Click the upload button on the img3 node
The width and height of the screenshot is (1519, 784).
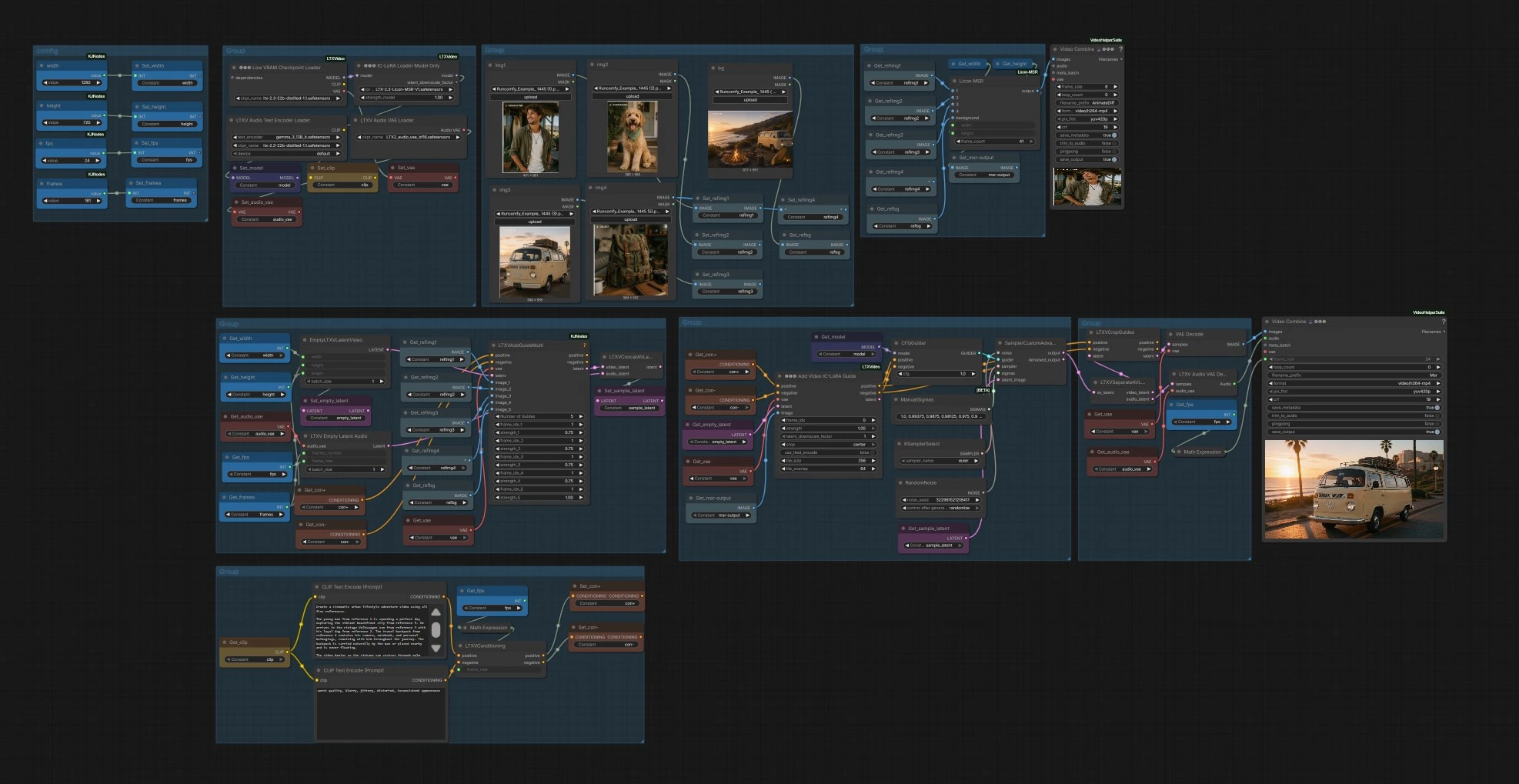tap(535, 222)
